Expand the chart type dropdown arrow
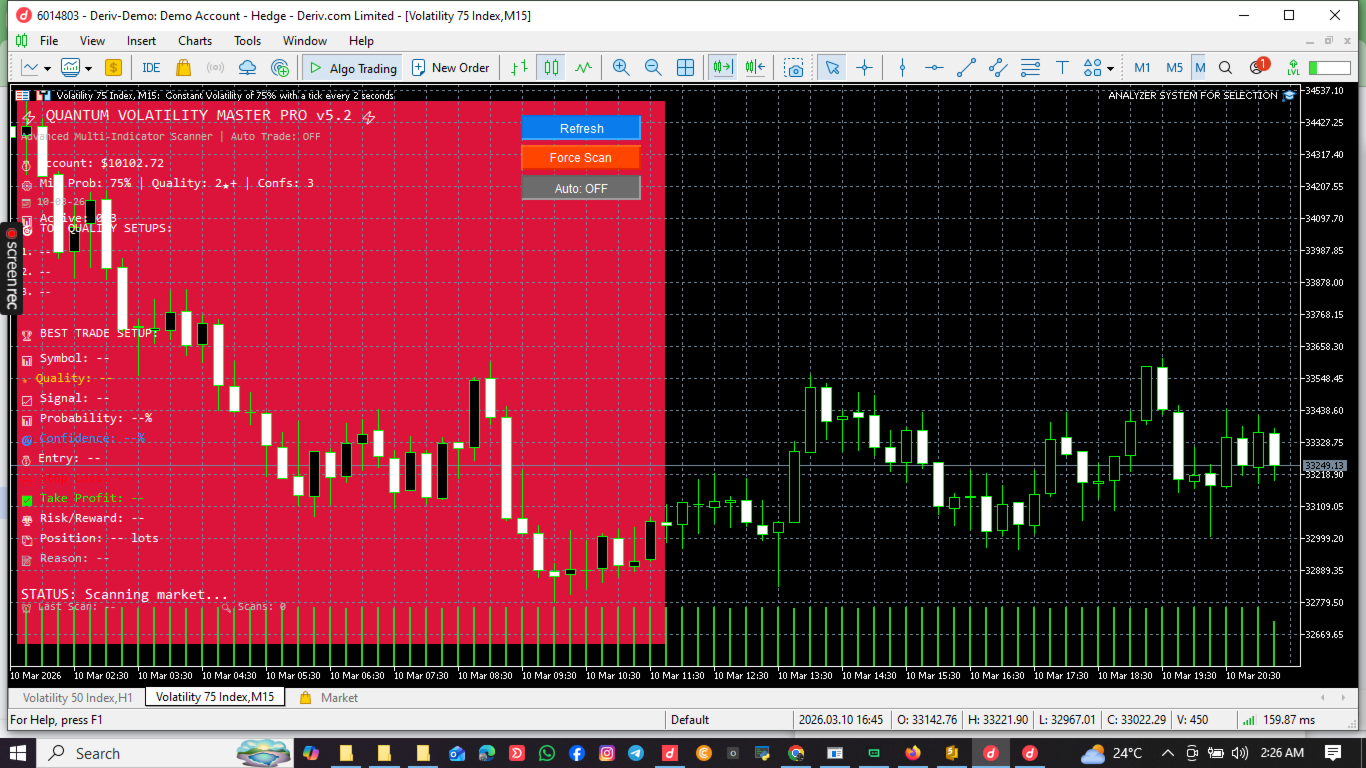Viewport: 1366px width, 768px height. click(48, 68)
